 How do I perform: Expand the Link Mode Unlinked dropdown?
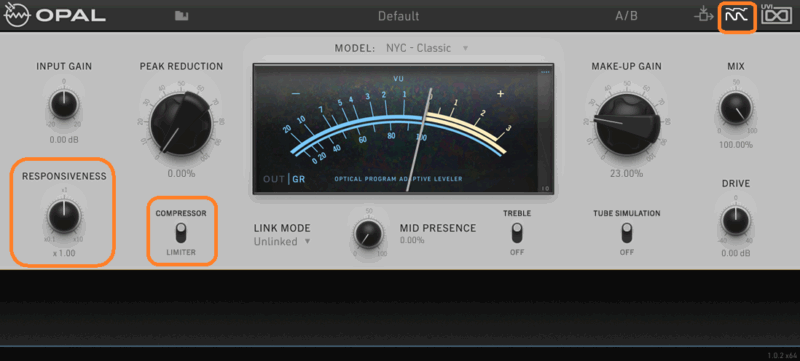282,242
